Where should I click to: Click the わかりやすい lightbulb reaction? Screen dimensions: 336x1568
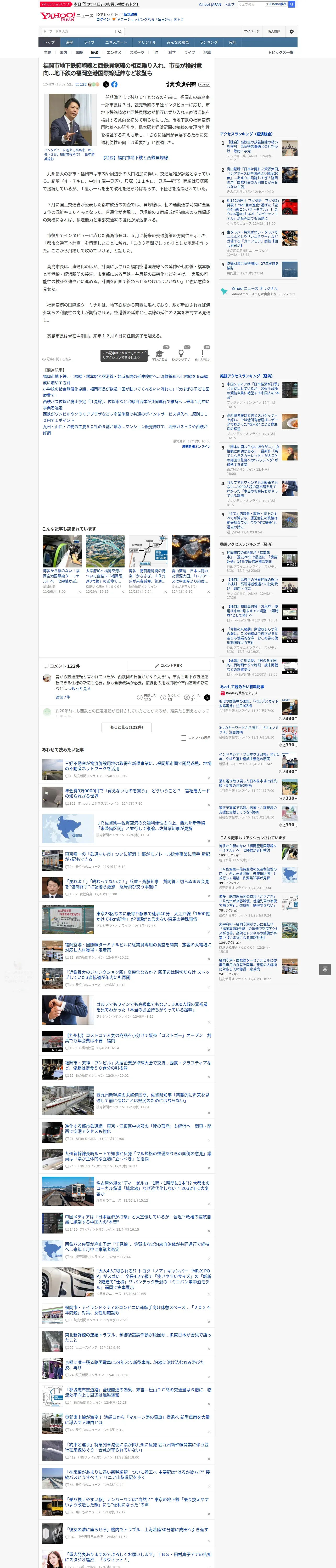pyautogui.click(x=181, y=354)
